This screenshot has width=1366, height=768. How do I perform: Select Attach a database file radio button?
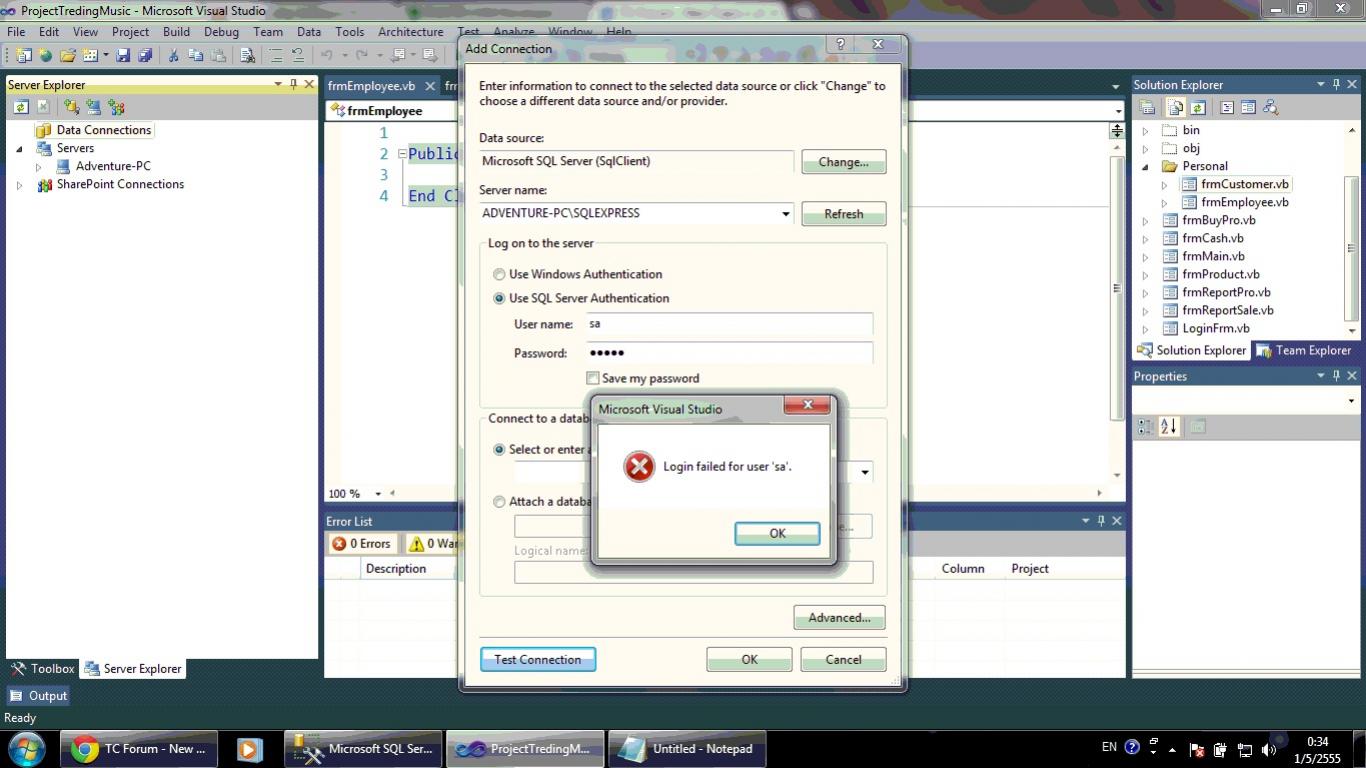pos(499,502)
